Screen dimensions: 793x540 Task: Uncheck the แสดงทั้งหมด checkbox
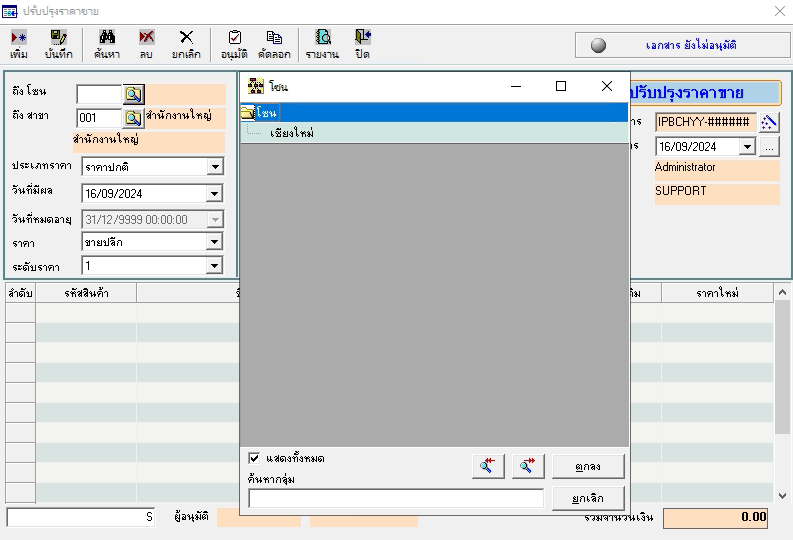pos(255,458)
